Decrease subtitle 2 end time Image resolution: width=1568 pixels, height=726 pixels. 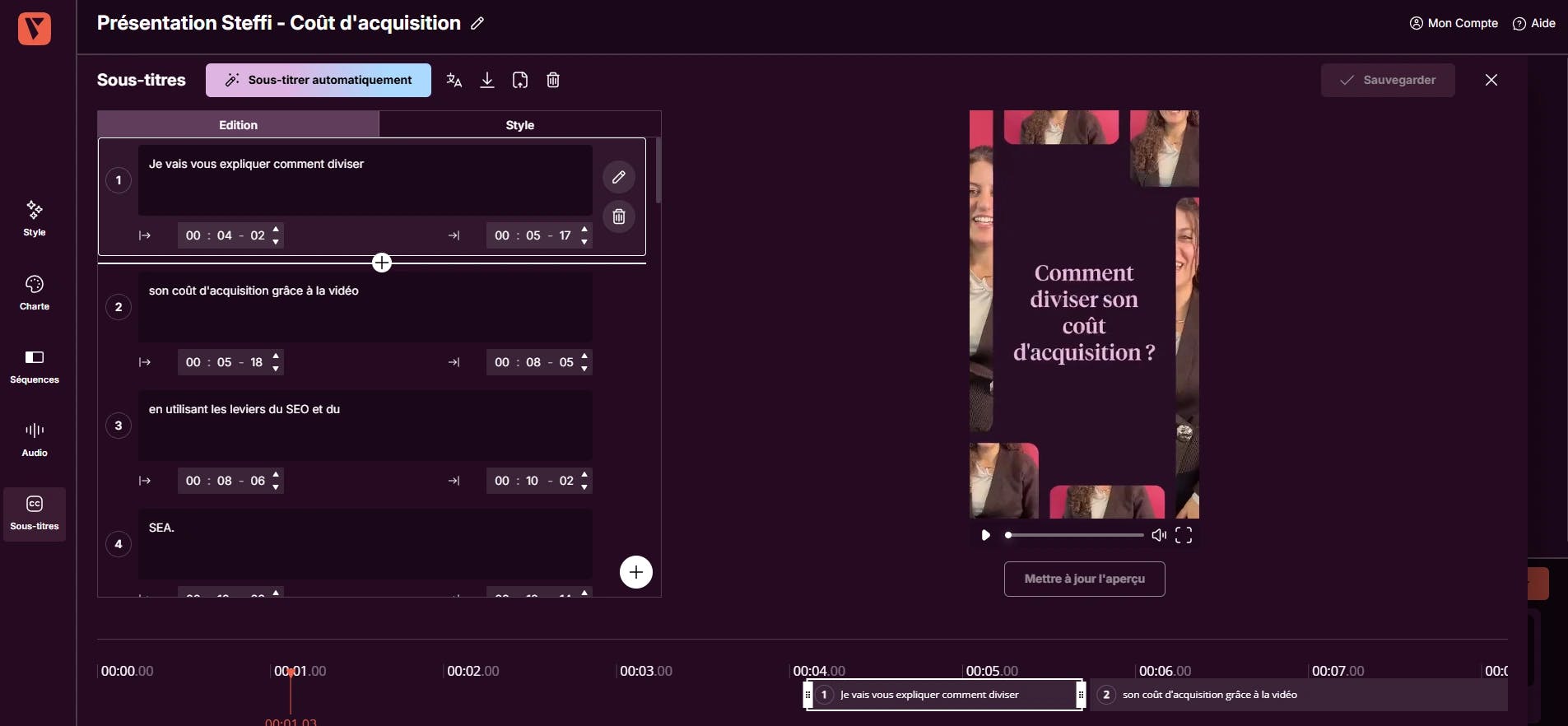pos(584,369)
